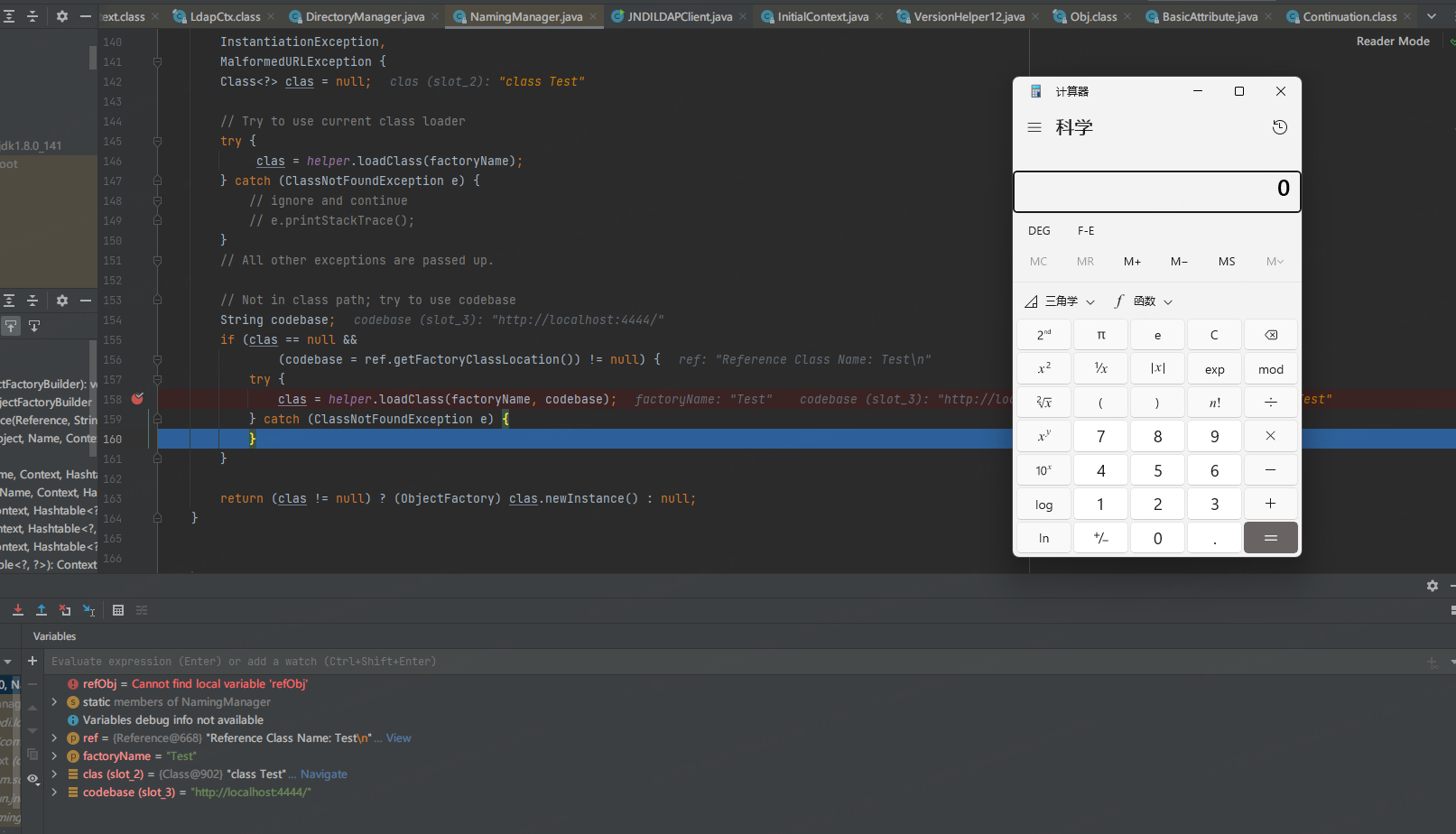Click the square root-style cube root key

pos(1044,403)
